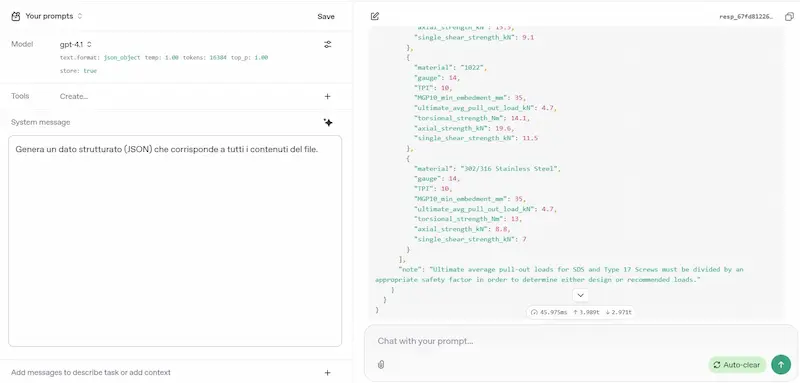Click inside the system message text area
The image size is (800, 383).
pos(175,241)
